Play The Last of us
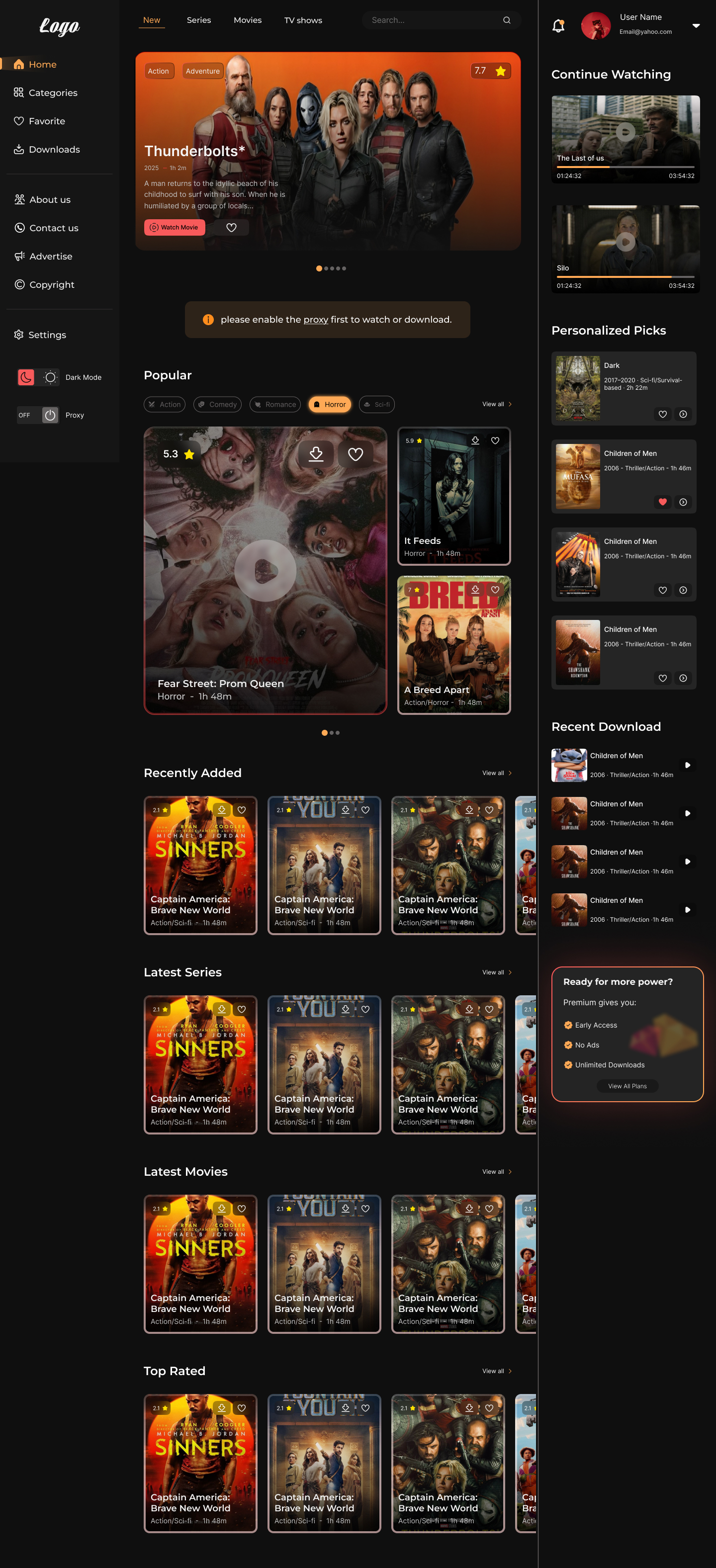 click(x=626, y=132)
